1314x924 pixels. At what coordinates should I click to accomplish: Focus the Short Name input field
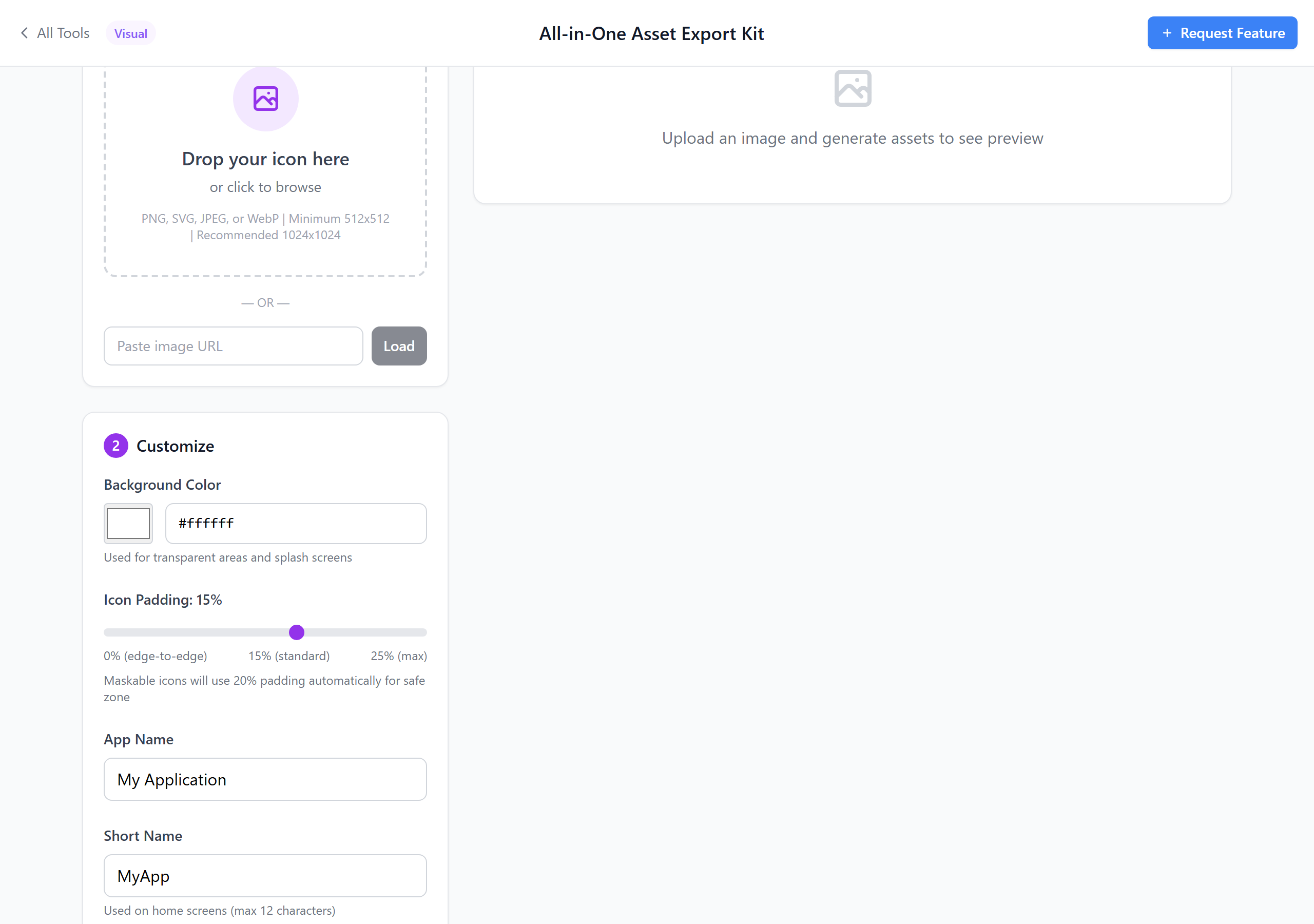coord(265,876)
